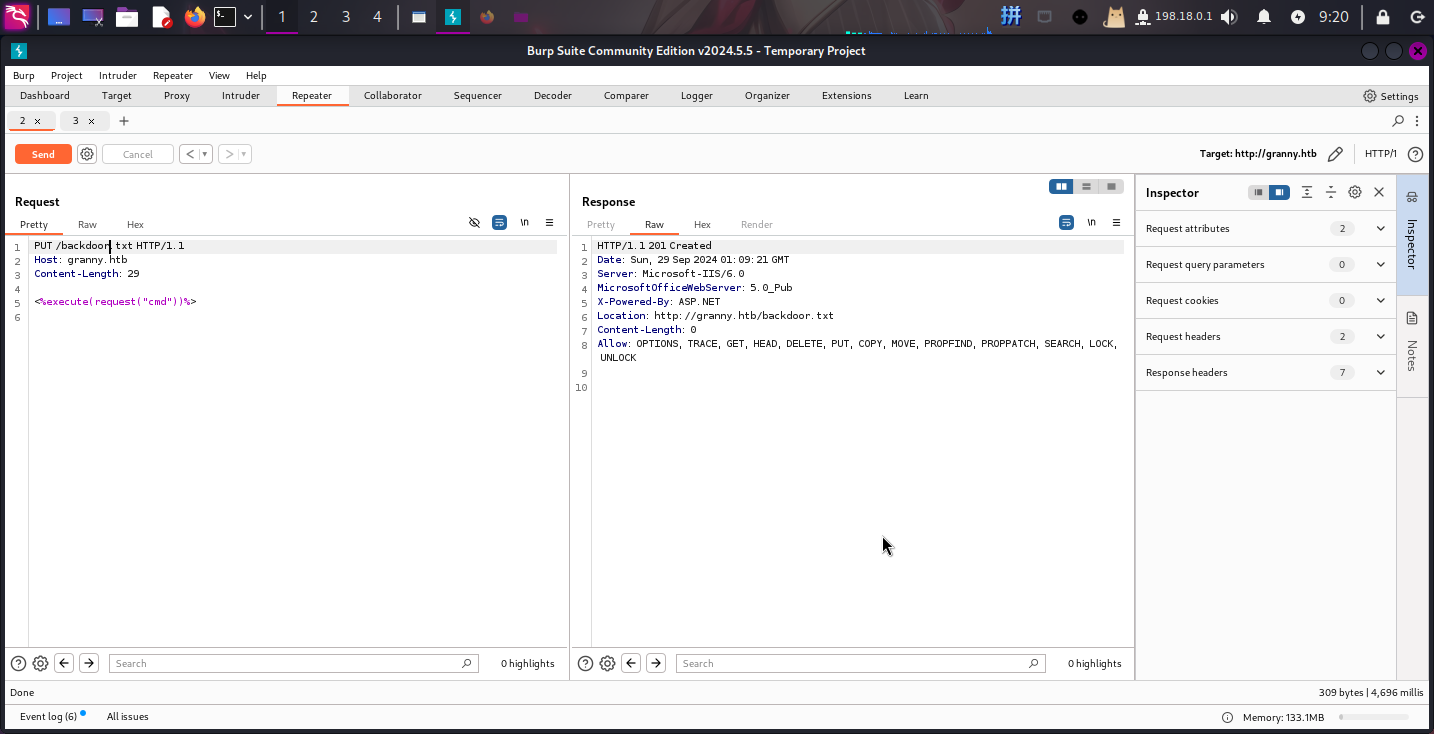Image resolution: width=1434 pixels, height=734 pixels.
Task: Open task details icon beside Memory
Action: [1227, 717]
